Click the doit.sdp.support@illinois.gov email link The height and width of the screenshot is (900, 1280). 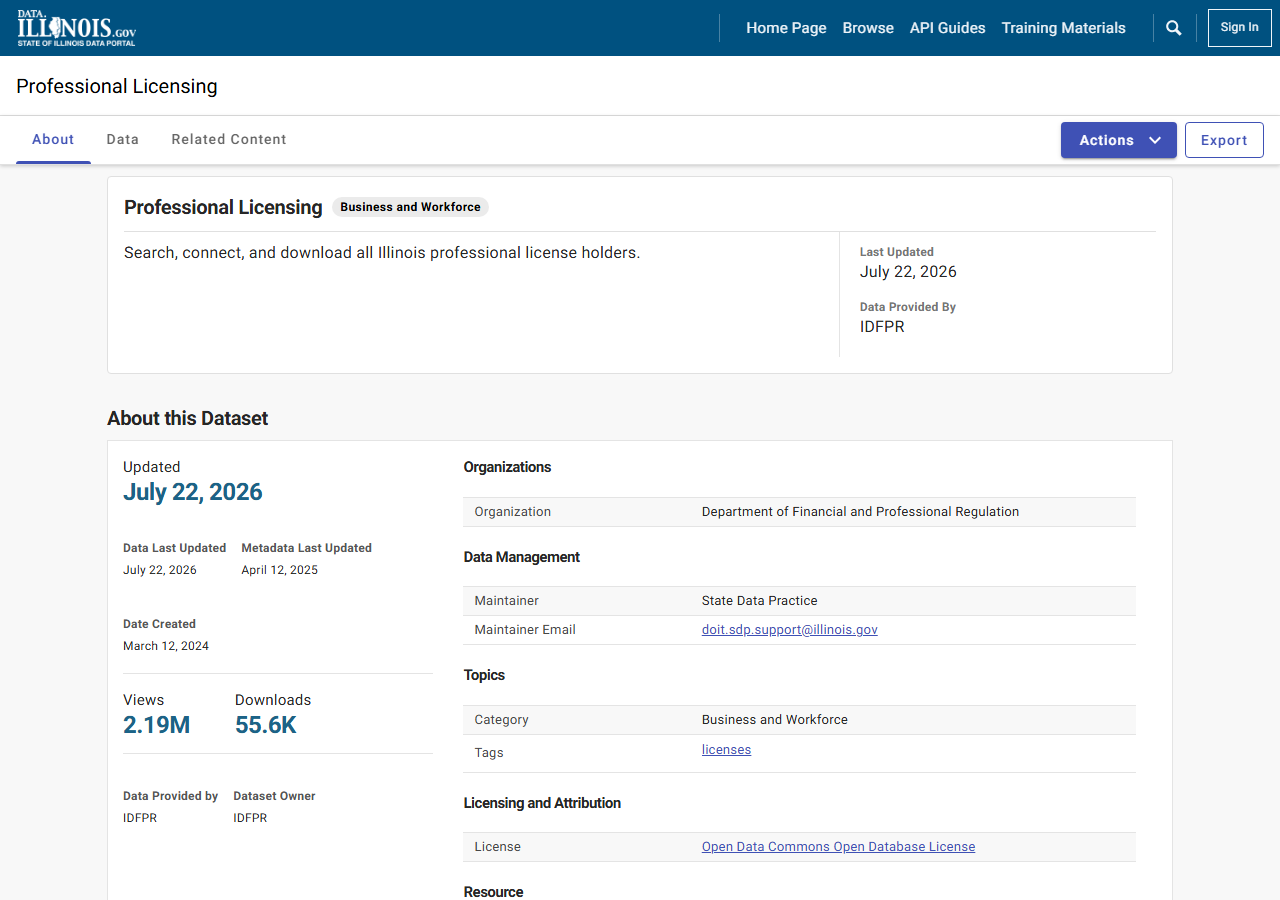pos(790,630)
